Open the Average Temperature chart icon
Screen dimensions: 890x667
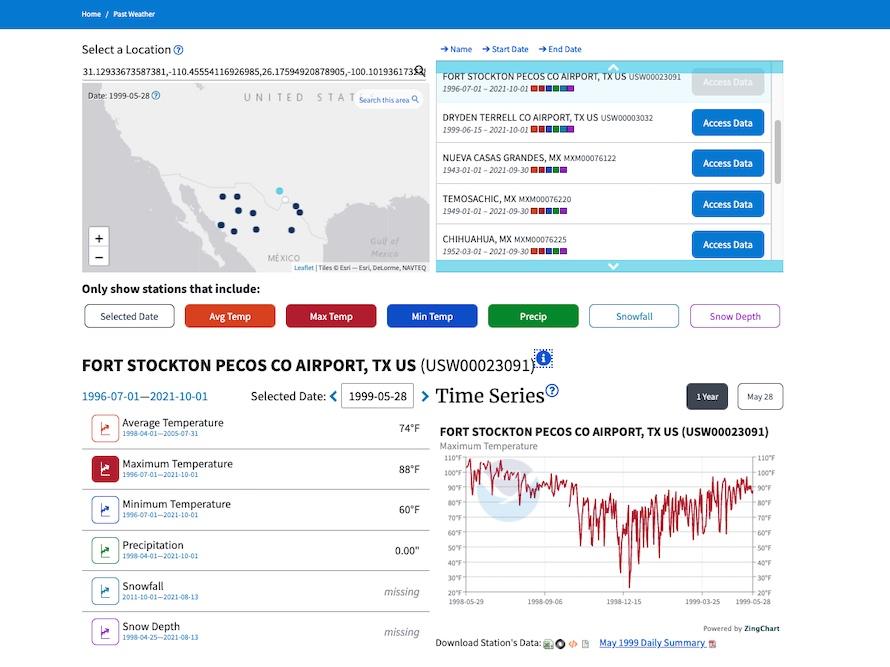104,428
